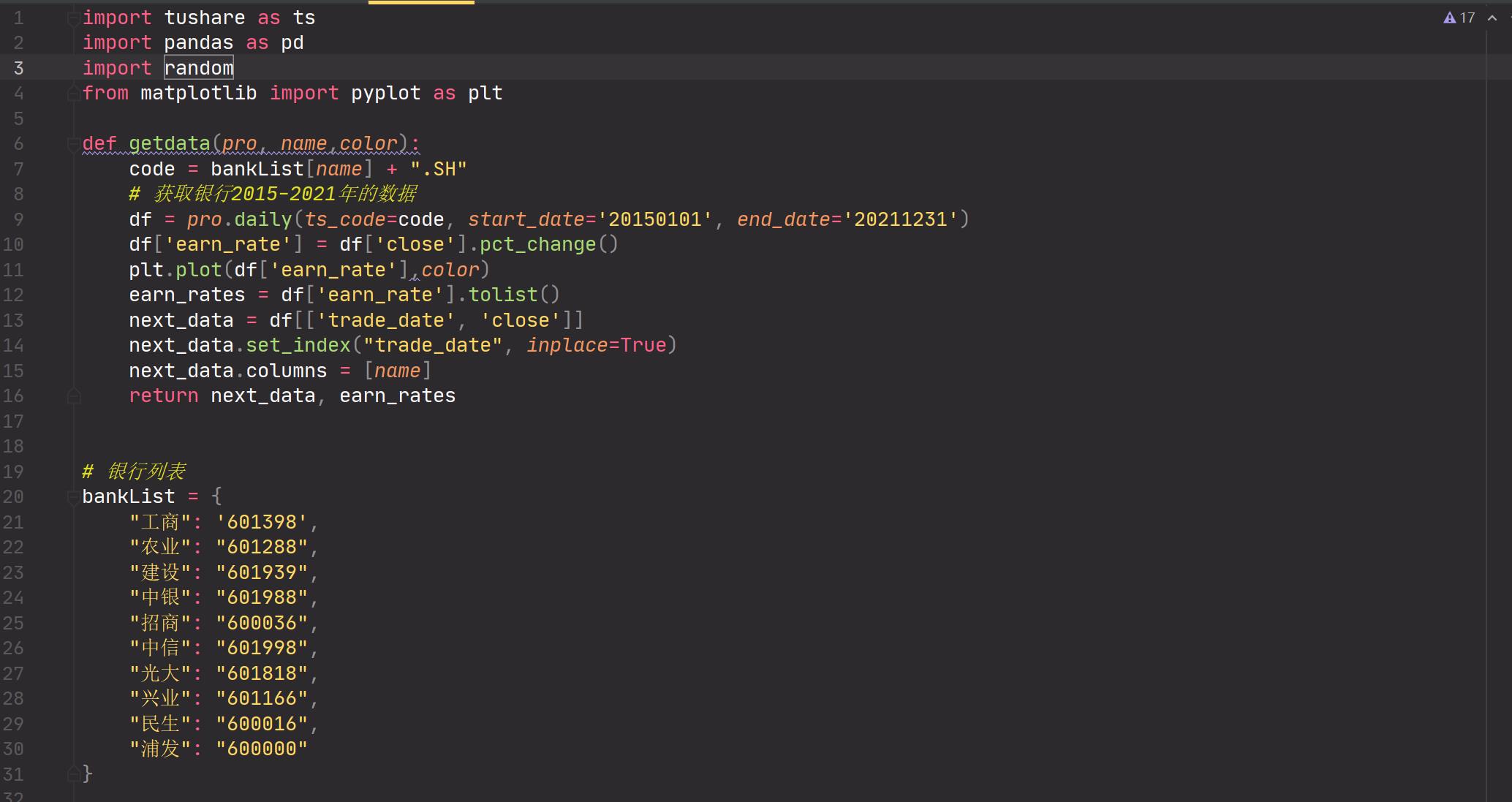
Task: Click 'pyplot' in line 4
Action: pos(386,93)
